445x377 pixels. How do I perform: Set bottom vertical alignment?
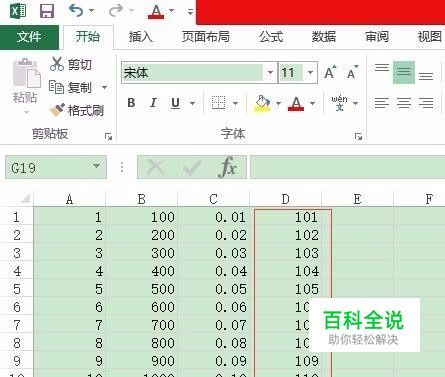point(426,76)
